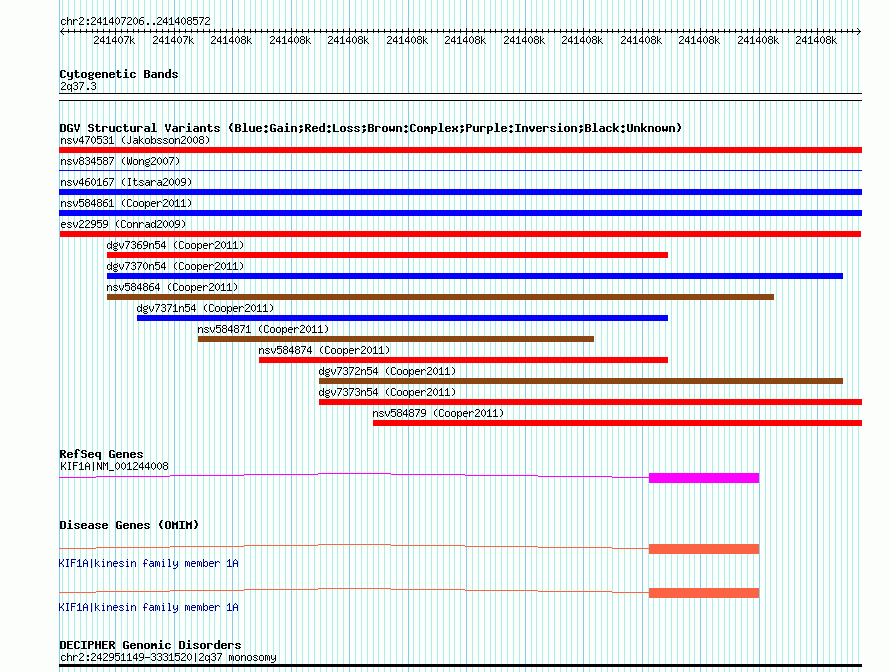The width and height of the screenshot is (890, 672).
Task: Select the nsv584871 brown bar
Action: (x=396, y=339)
